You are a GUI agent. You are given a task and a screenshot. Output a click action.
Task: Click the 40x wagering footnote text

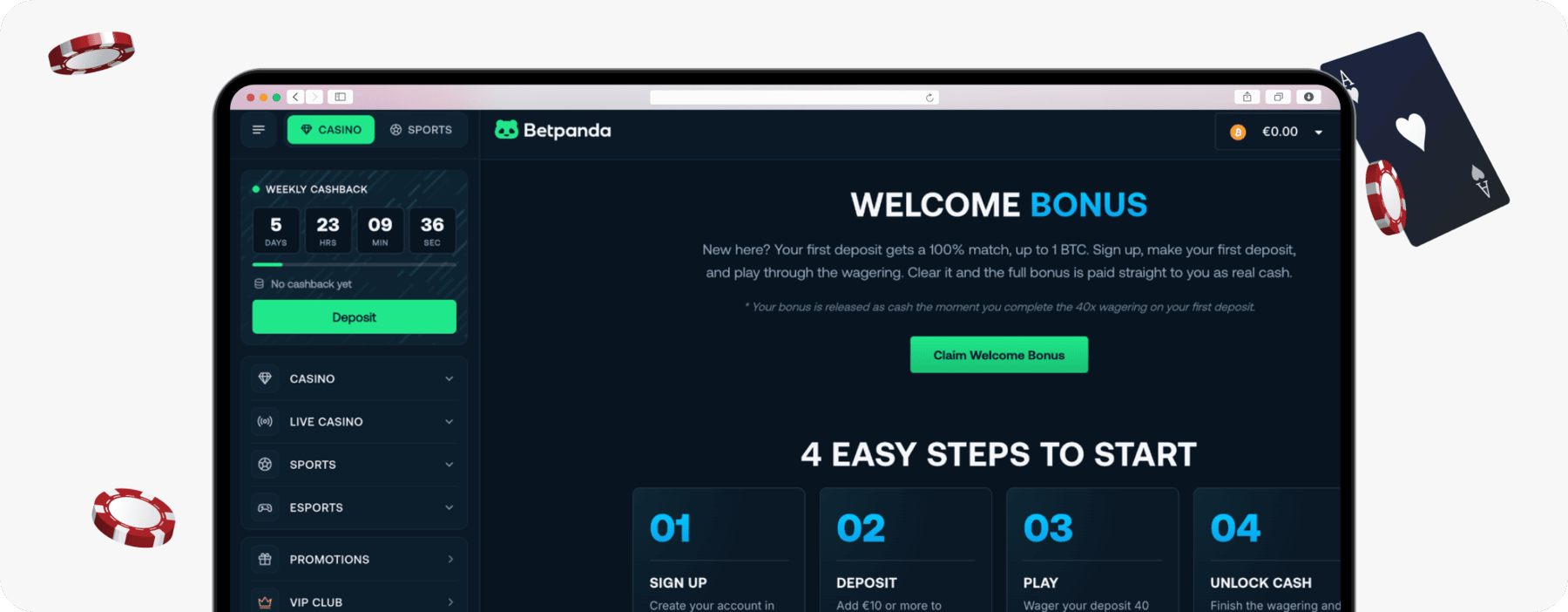tap(999, 307)
